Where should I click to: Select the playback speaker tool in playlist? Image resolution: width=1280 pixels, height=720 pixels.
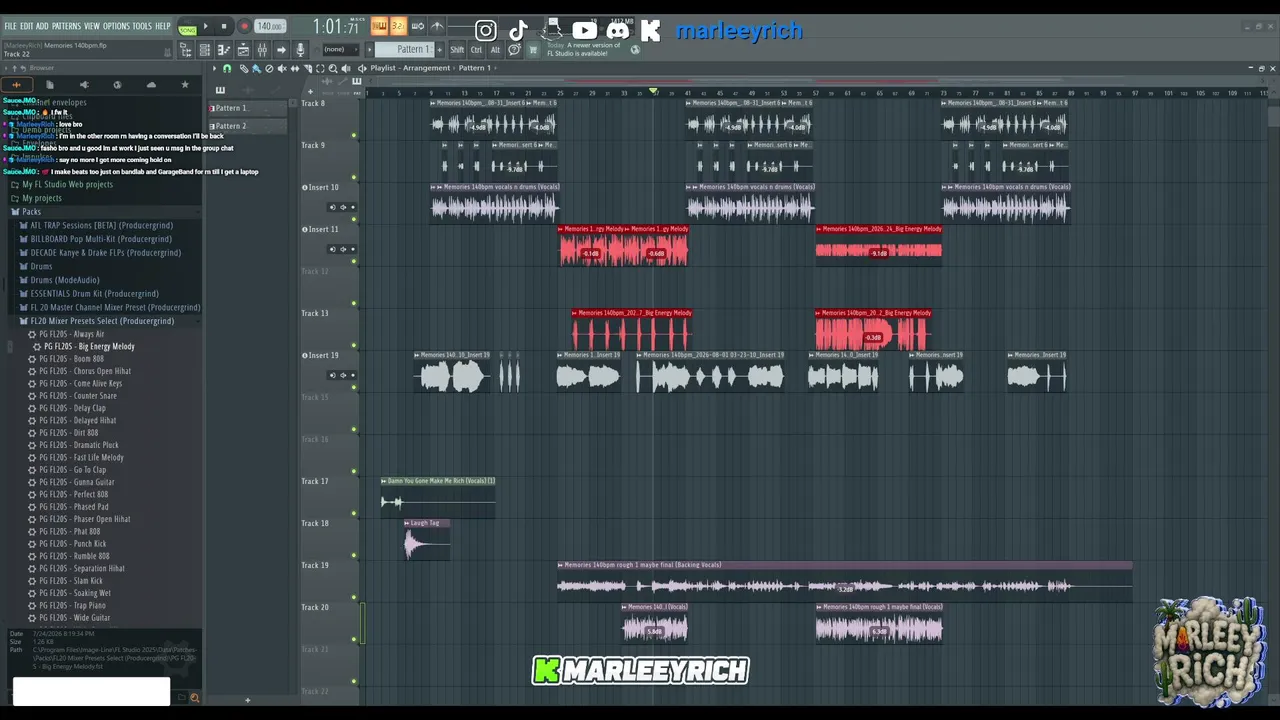(x=346, y=68)
